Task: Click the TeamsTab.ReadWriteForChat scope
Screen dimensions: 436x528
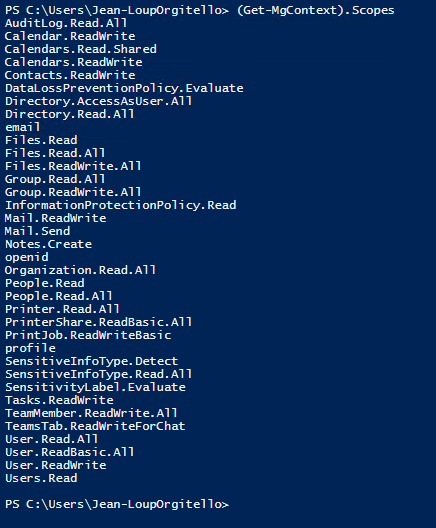Action: coord(95,426)
